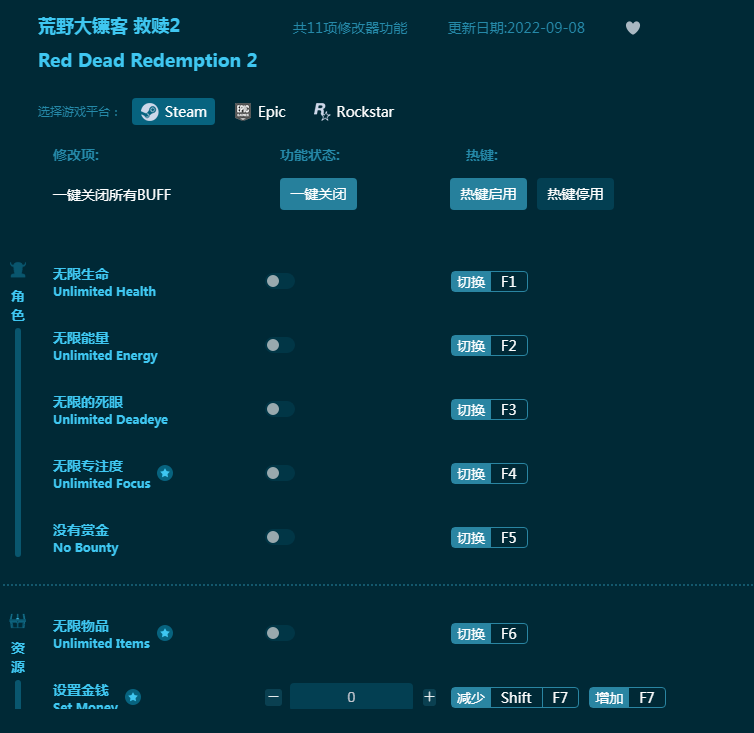Image resolution: width=754 pixels, height=733 pixels.
Task: Click the Unlimited Health label
Action: coord(104,282)
